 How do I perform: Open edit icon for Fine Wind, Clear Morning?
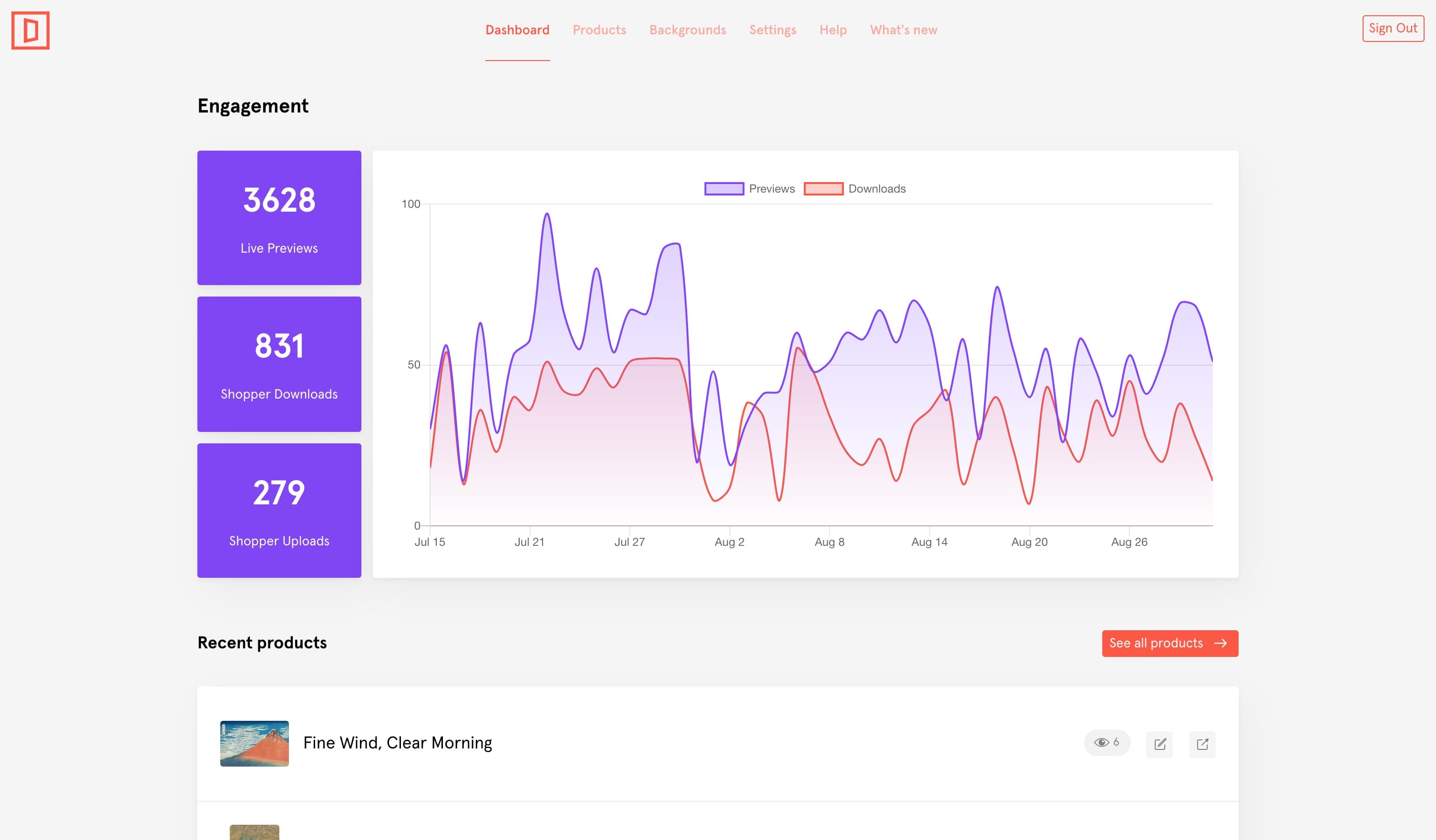pos(1159,744)
